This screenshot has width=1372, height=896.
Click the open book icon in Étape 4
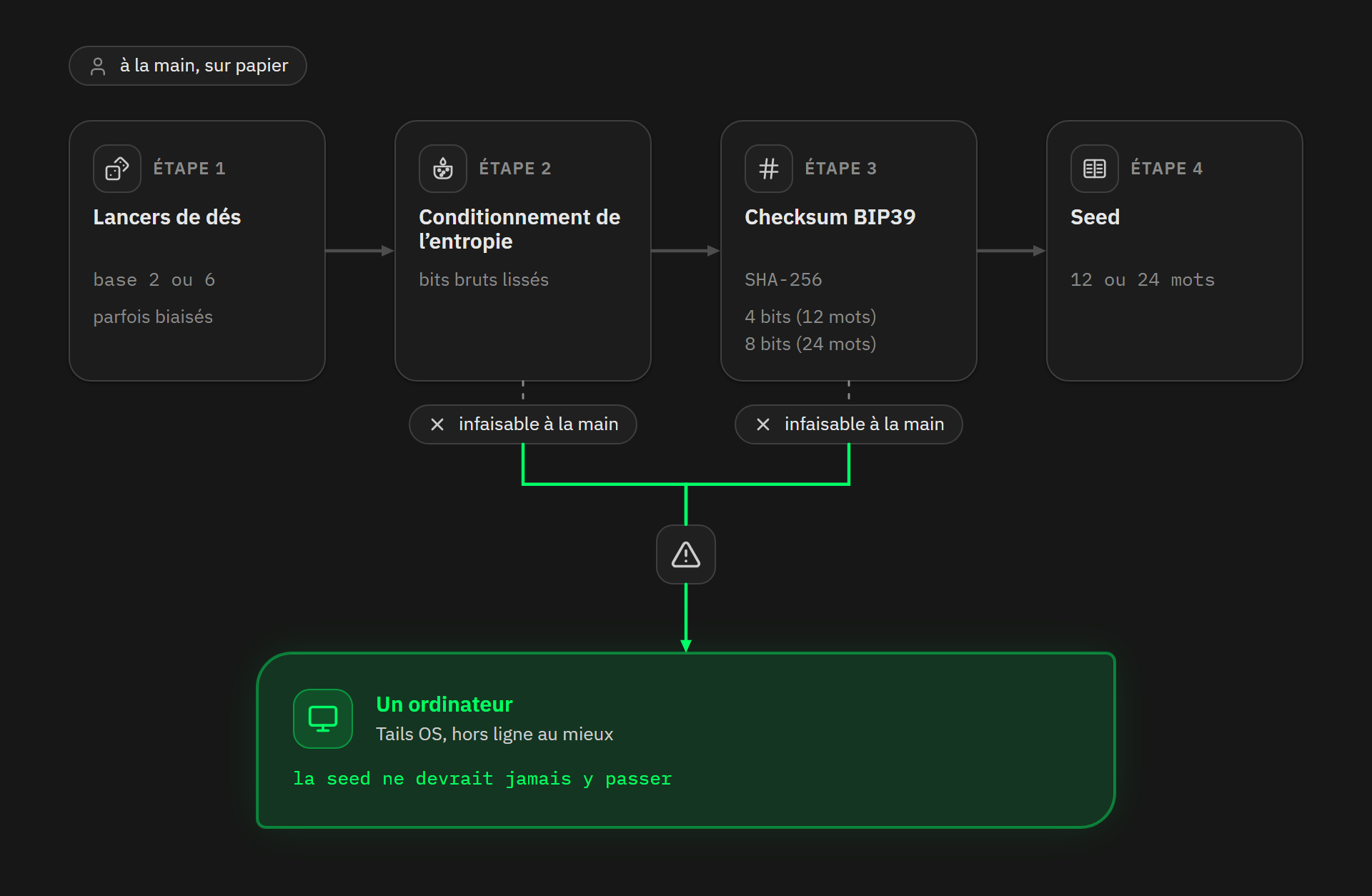coord(1095,169)
